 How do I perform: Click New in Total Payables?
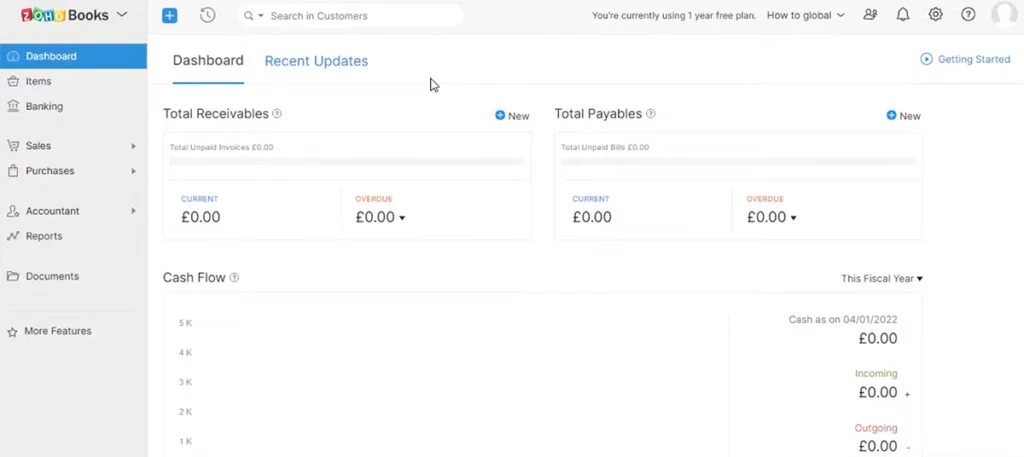(904, 116)
